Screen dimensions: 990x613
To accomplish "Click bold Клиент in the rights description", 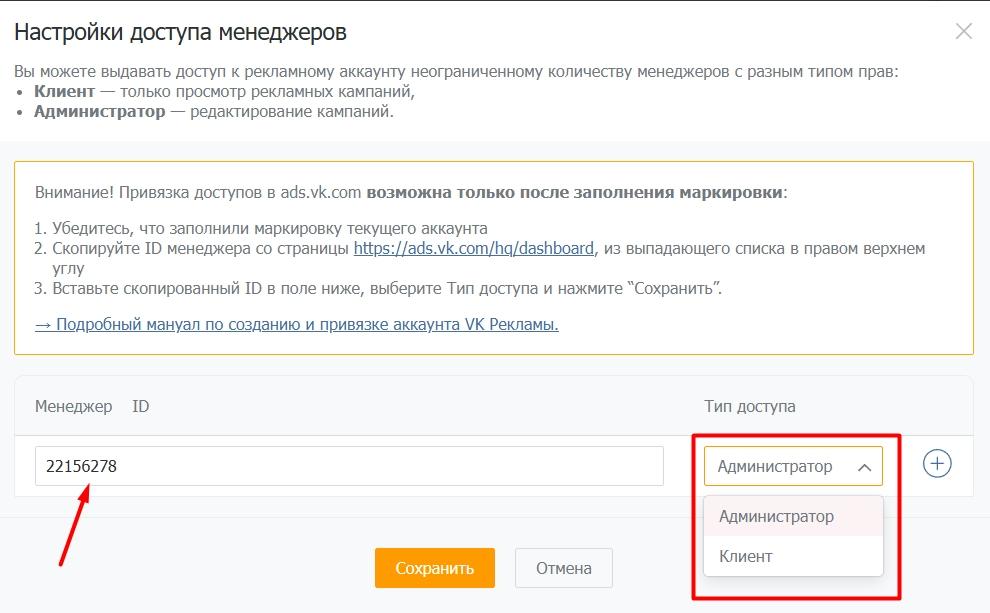I will (x=64, y=91).
